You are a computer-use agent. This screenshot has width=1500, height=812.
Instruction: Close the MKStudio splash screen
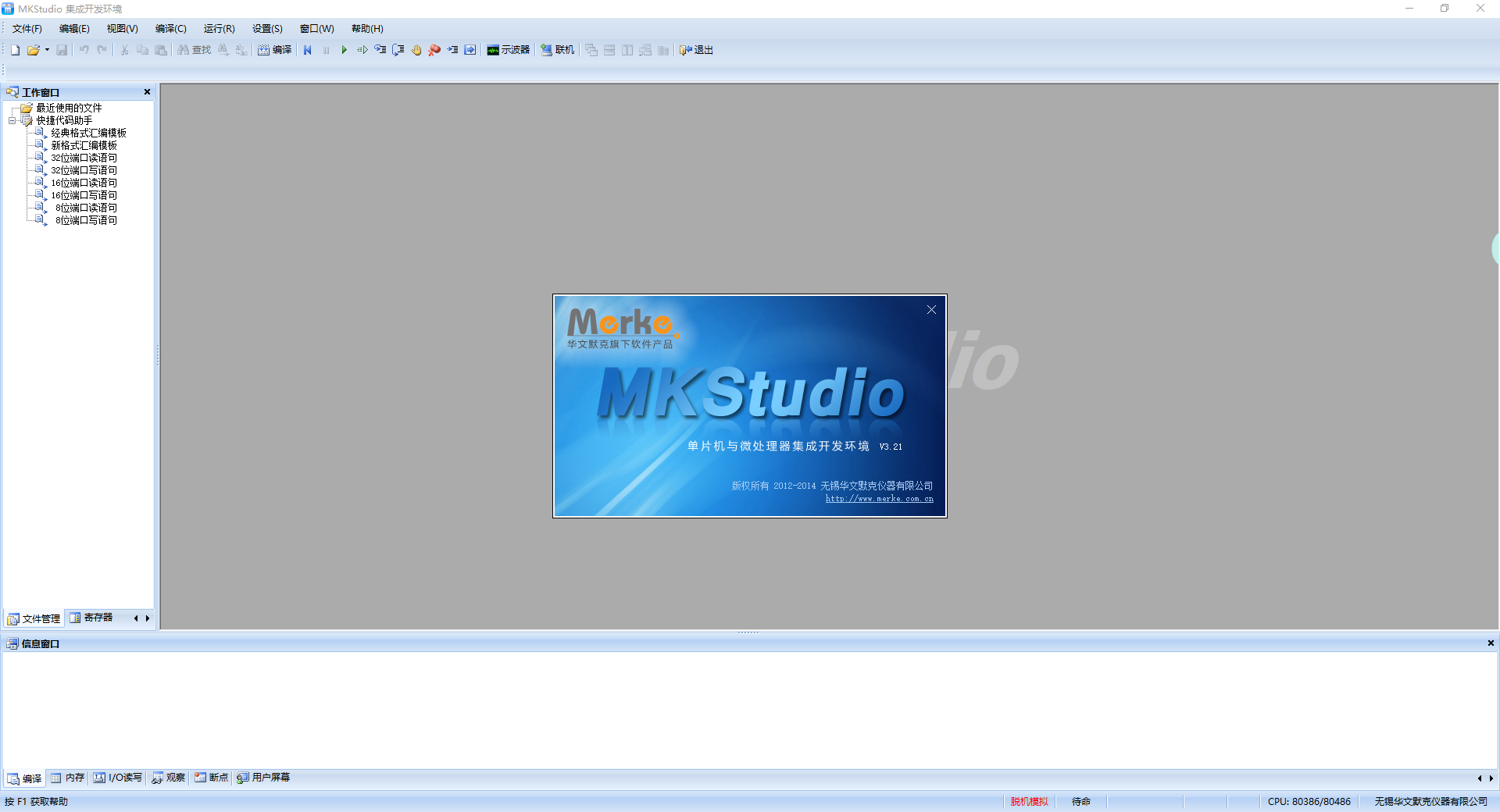tap(931, 310)
